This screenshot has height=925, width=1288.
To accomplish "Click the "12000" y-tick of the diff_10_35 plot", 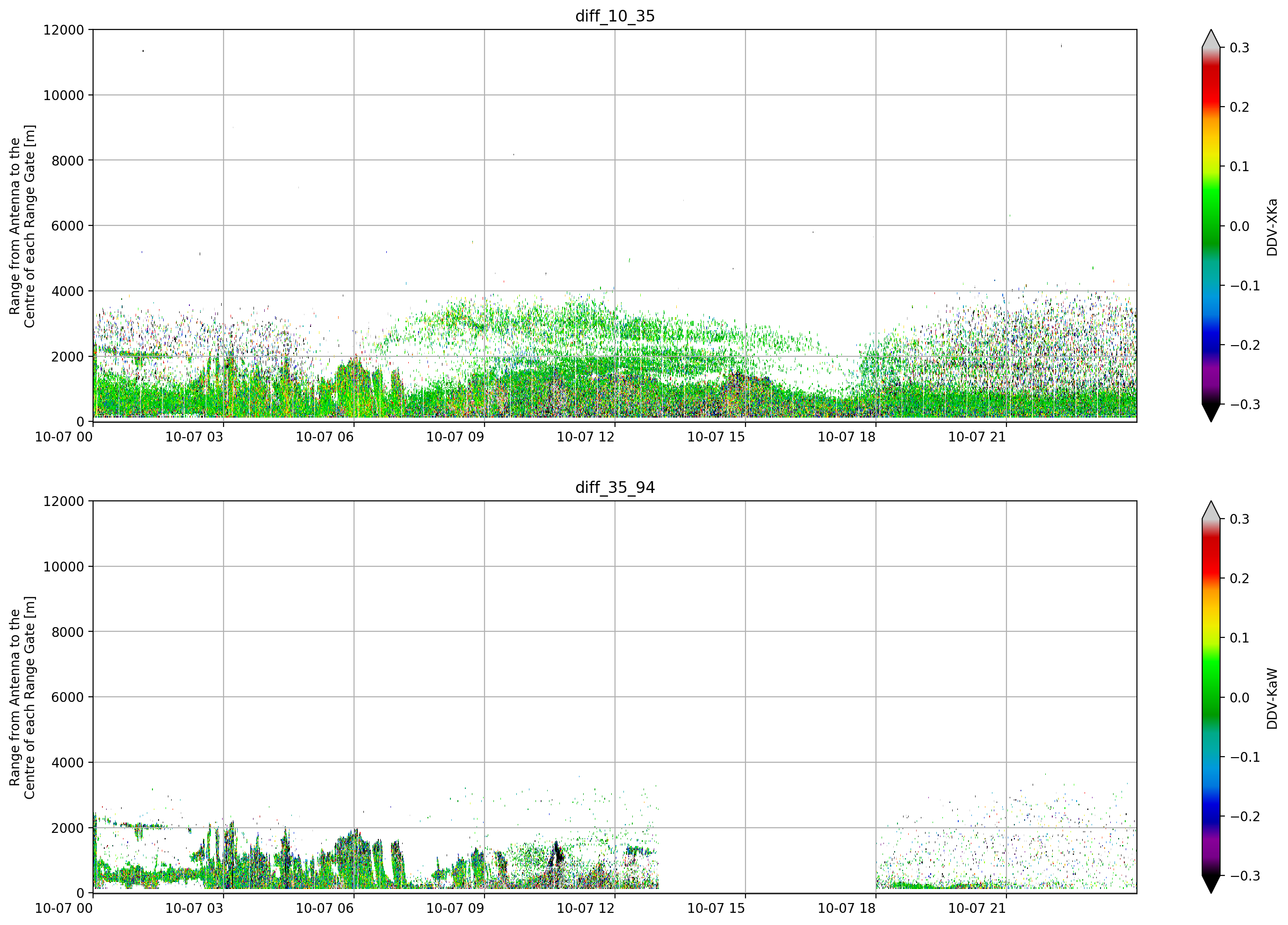I will (64, 29).
